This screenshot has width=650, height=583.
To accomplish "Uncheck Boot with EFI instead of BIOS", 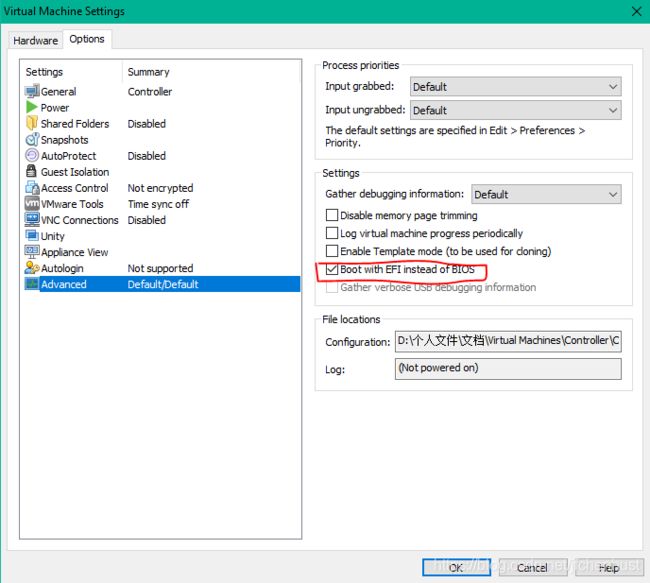I will pos(332,269).
